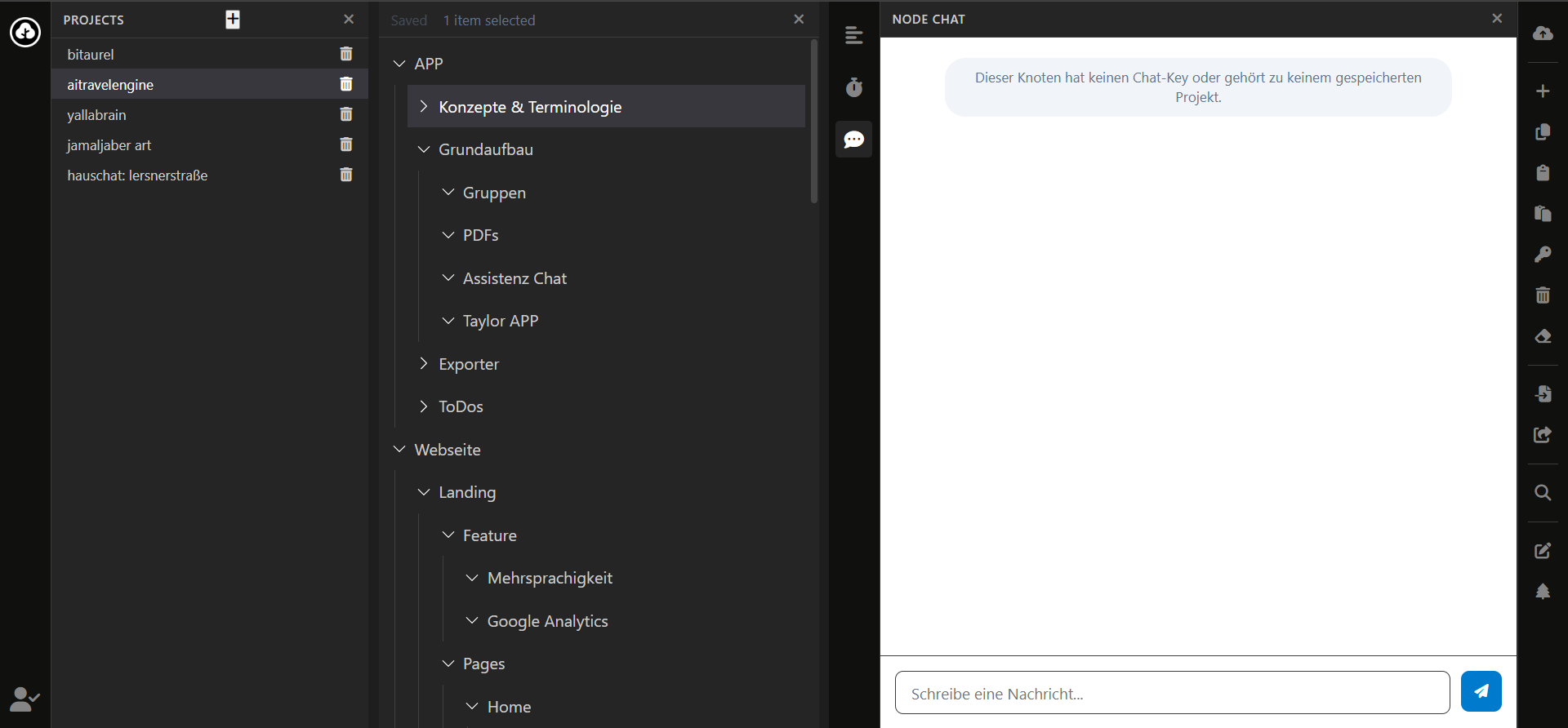
Task: Open search with the magnifier icon
Action: [x=1542, y=493]
